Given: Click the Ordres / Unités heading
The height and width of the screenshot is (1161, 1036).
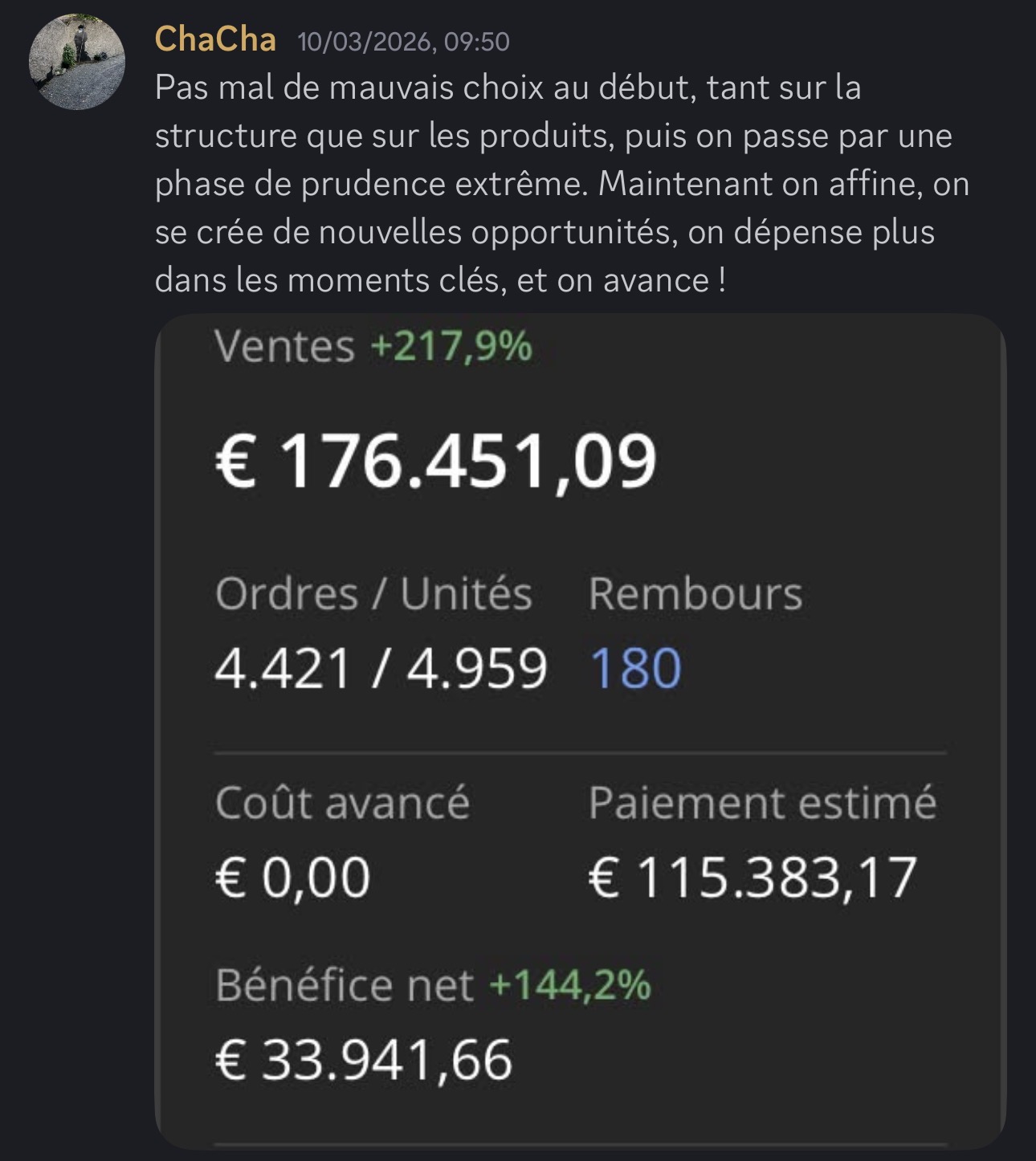Looking at the screenshot, I should 373,594.
